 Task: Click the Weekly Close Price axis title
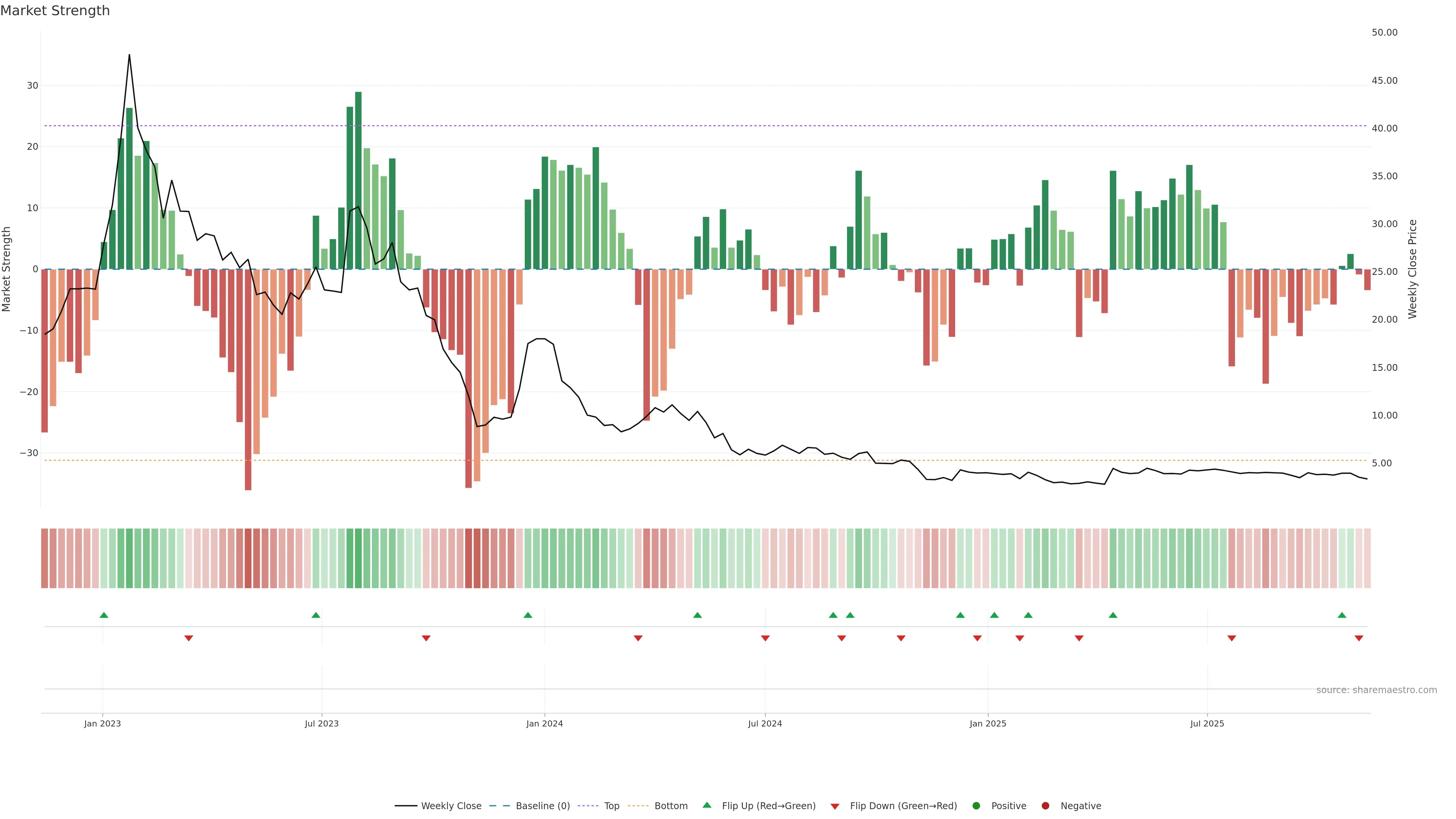tap(1412, 269)
